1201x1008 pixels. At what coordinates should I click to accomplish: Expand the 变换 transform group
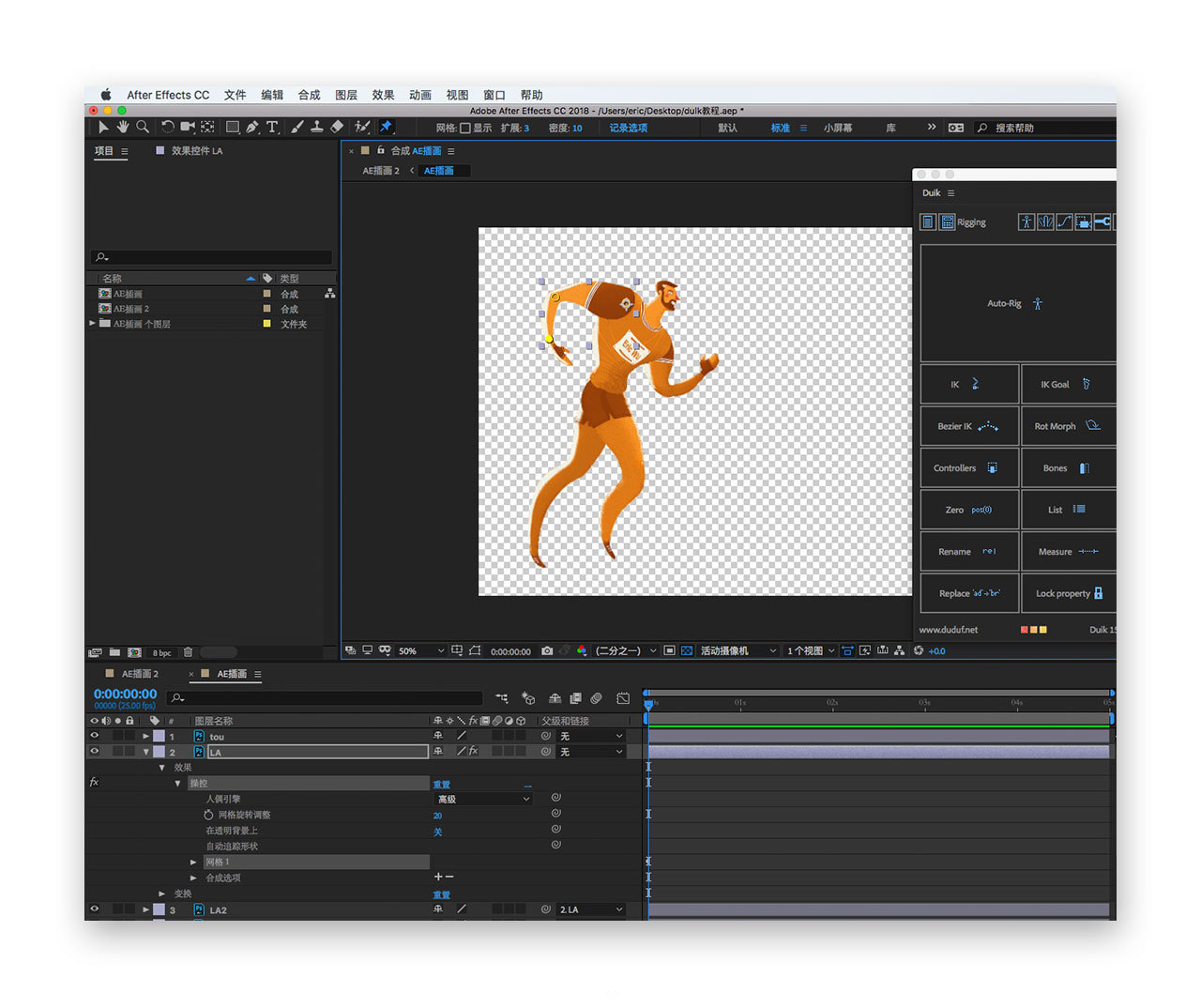pos(162,893)
